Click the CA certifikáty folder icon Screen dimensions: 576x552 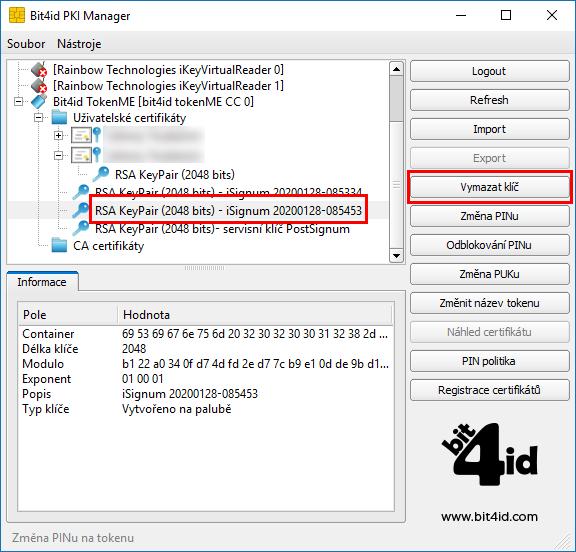pyautogui.click(x=59, y=245)
